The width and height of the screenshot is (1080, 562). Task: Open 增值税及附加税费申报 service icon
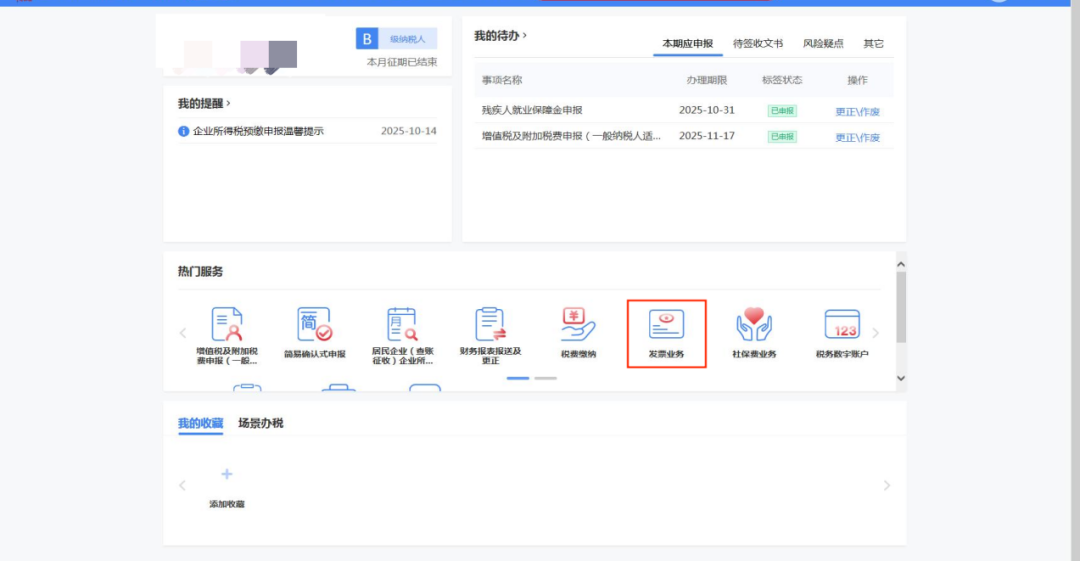[227, 335]
